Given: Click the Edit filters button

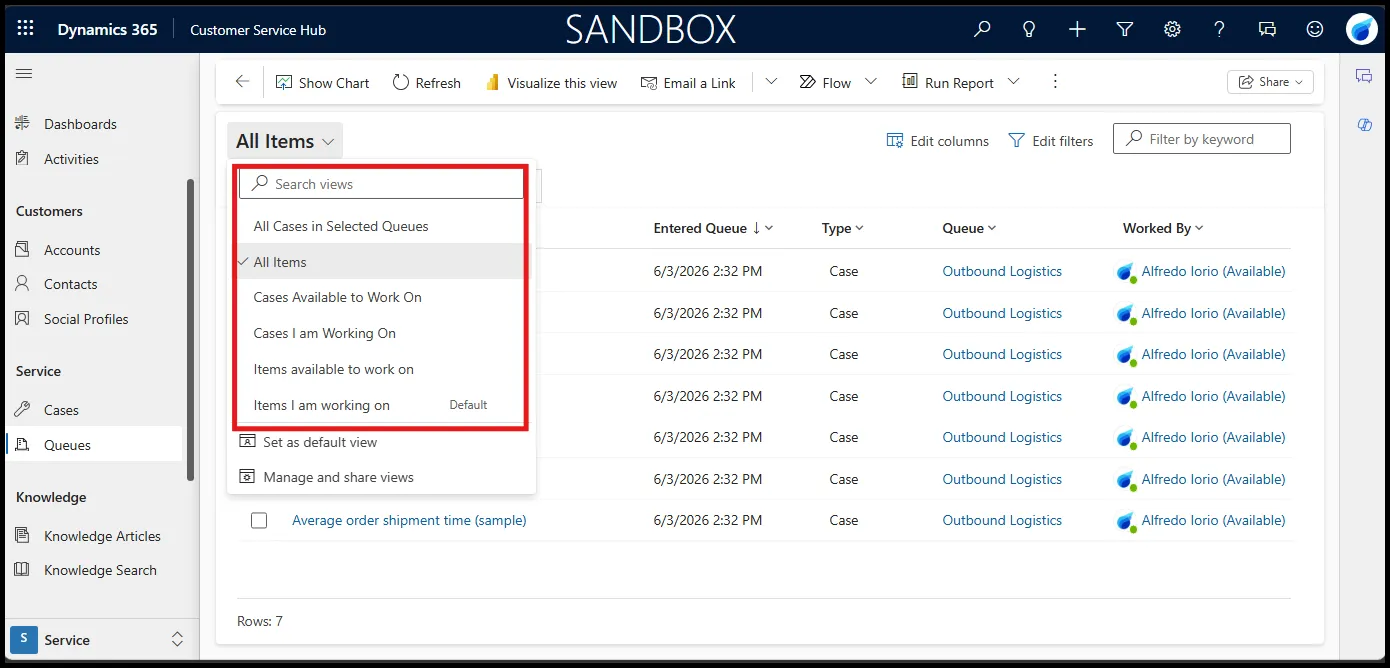Looking at the screenshot, I should pyautogui.click(x=1051, y=141).
